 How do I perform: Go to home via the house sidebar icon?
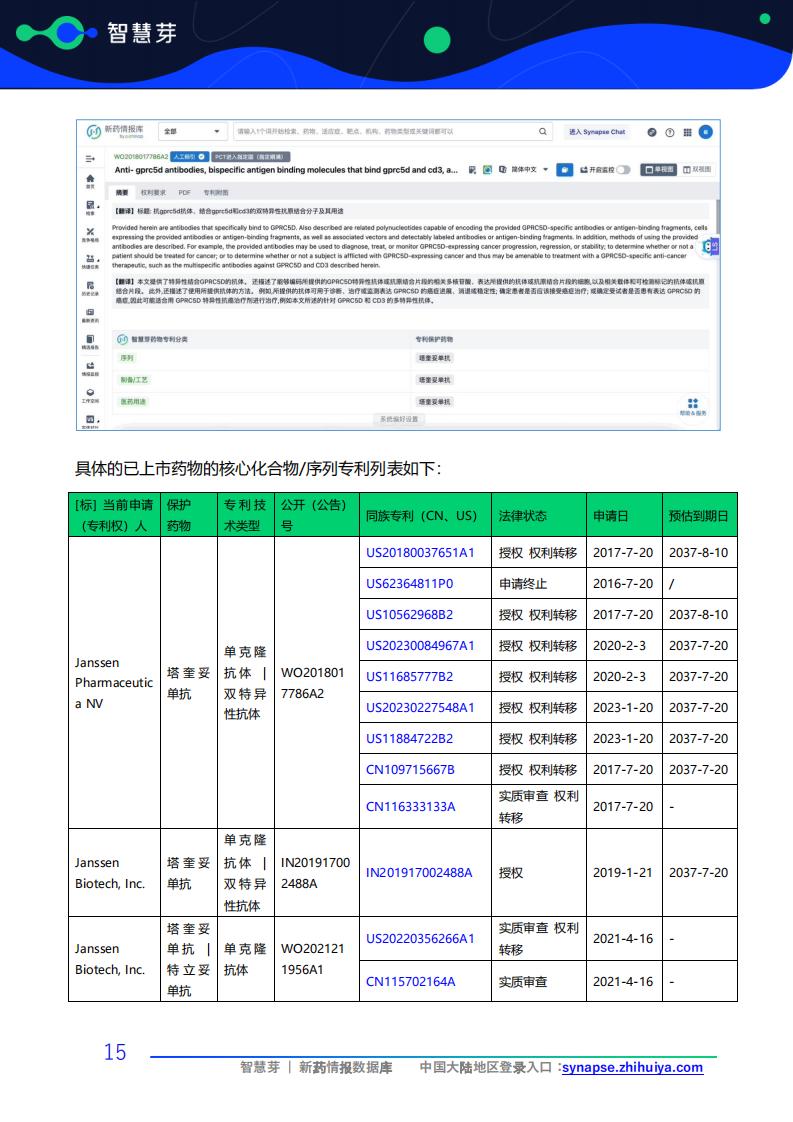90,180
